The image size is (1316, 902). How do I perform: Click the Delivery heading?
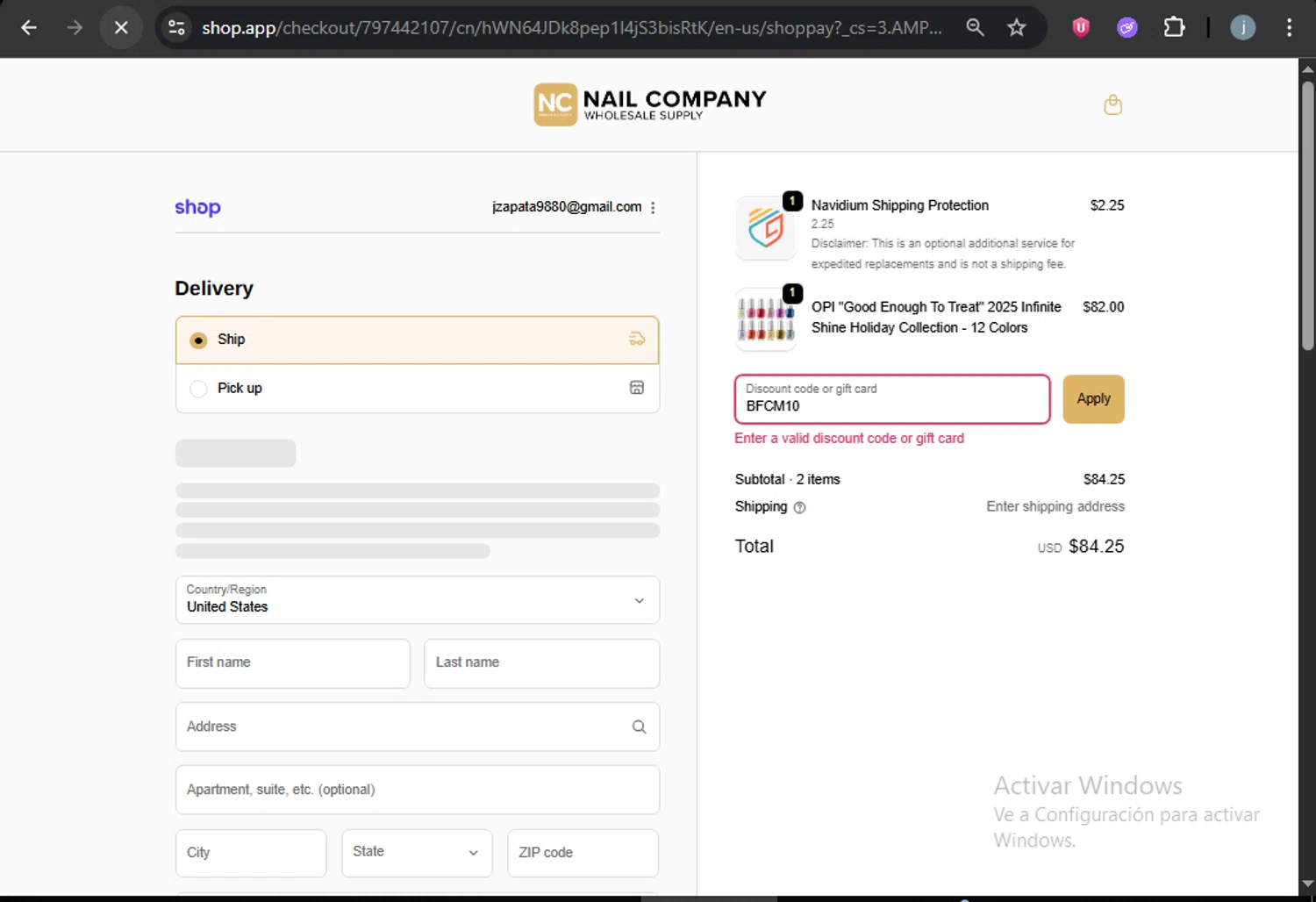(x=214, y=289)
